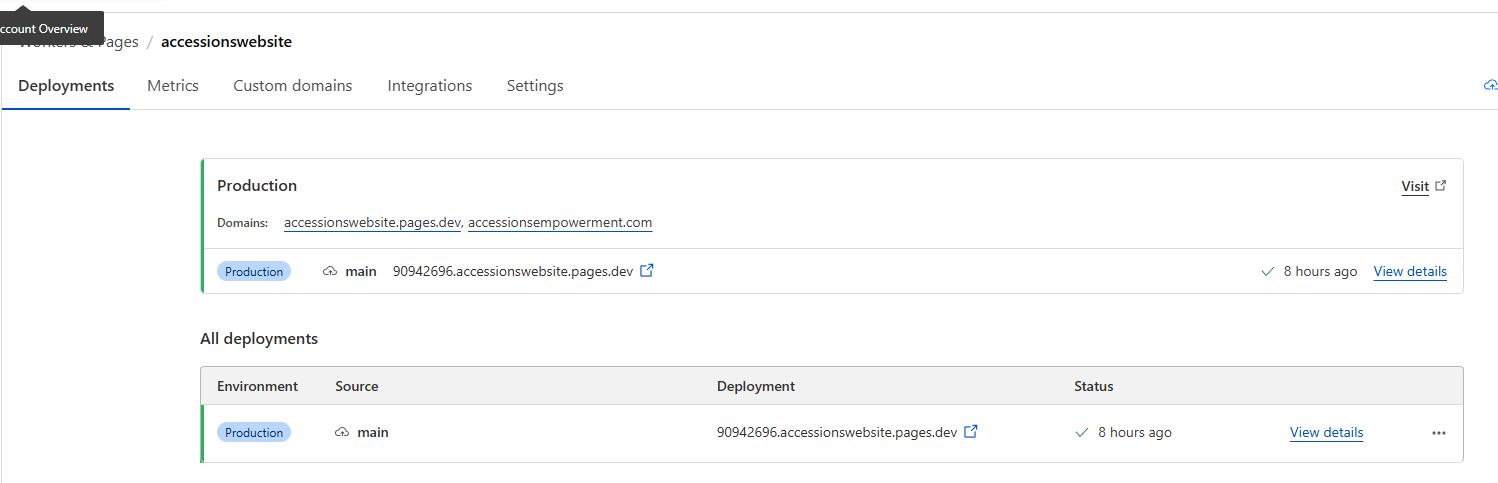The image size is (1498, 483).
Task: Click the cloud icon beside main in Production card
Action: tap(330, 272)
